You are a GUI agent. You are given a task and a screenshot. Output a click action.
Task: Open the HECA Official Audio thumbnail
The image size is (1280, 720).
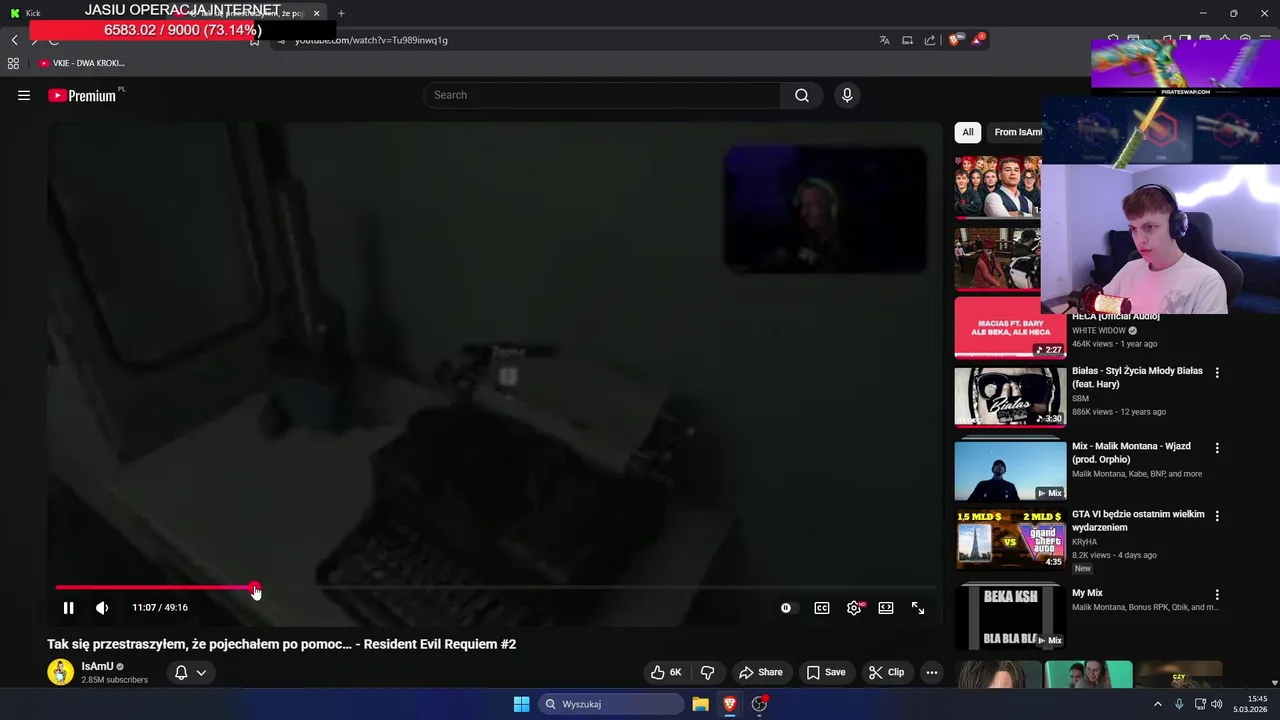[1010, 328]
